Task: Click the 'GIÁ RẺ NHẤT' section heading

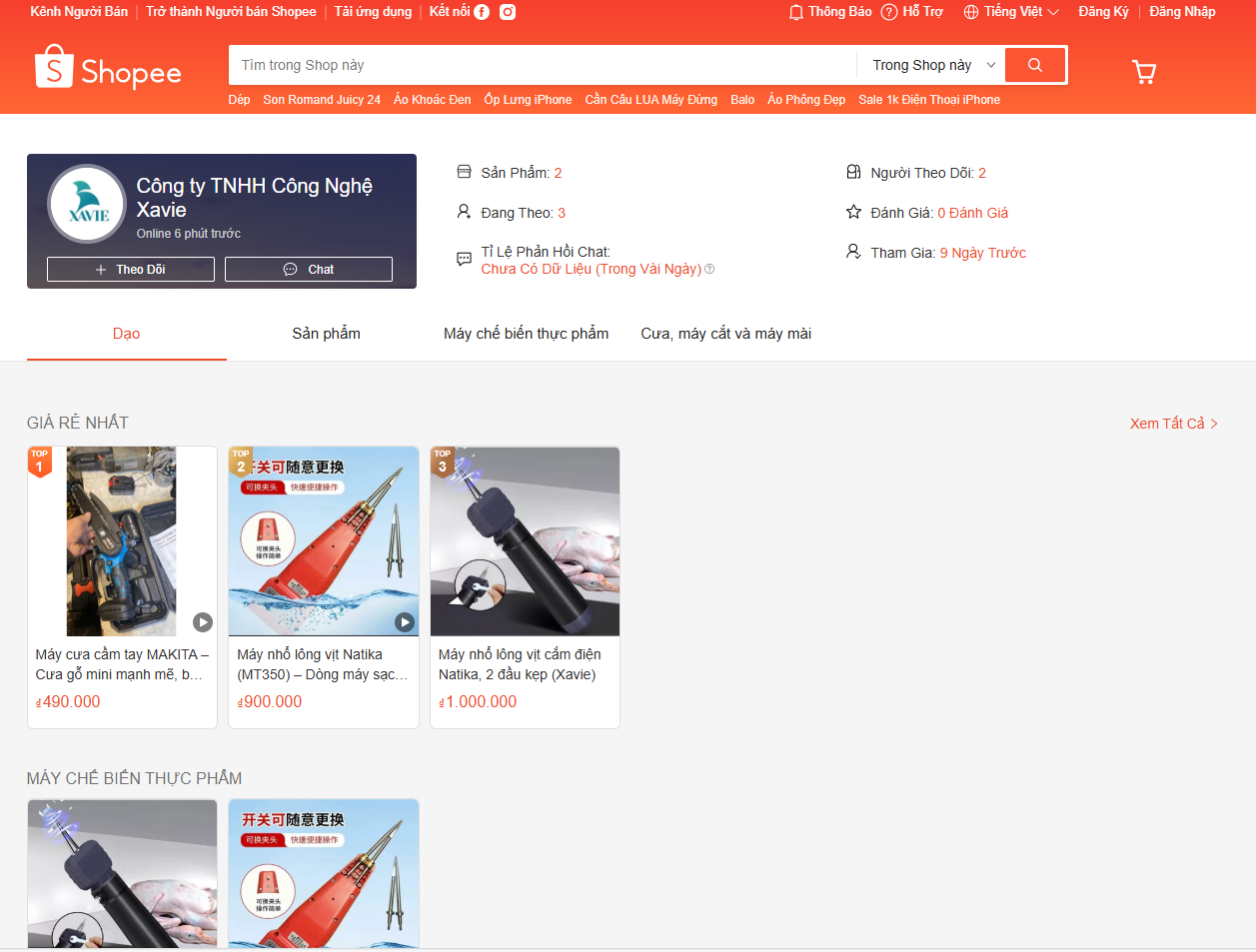Action: coord(78,423)
